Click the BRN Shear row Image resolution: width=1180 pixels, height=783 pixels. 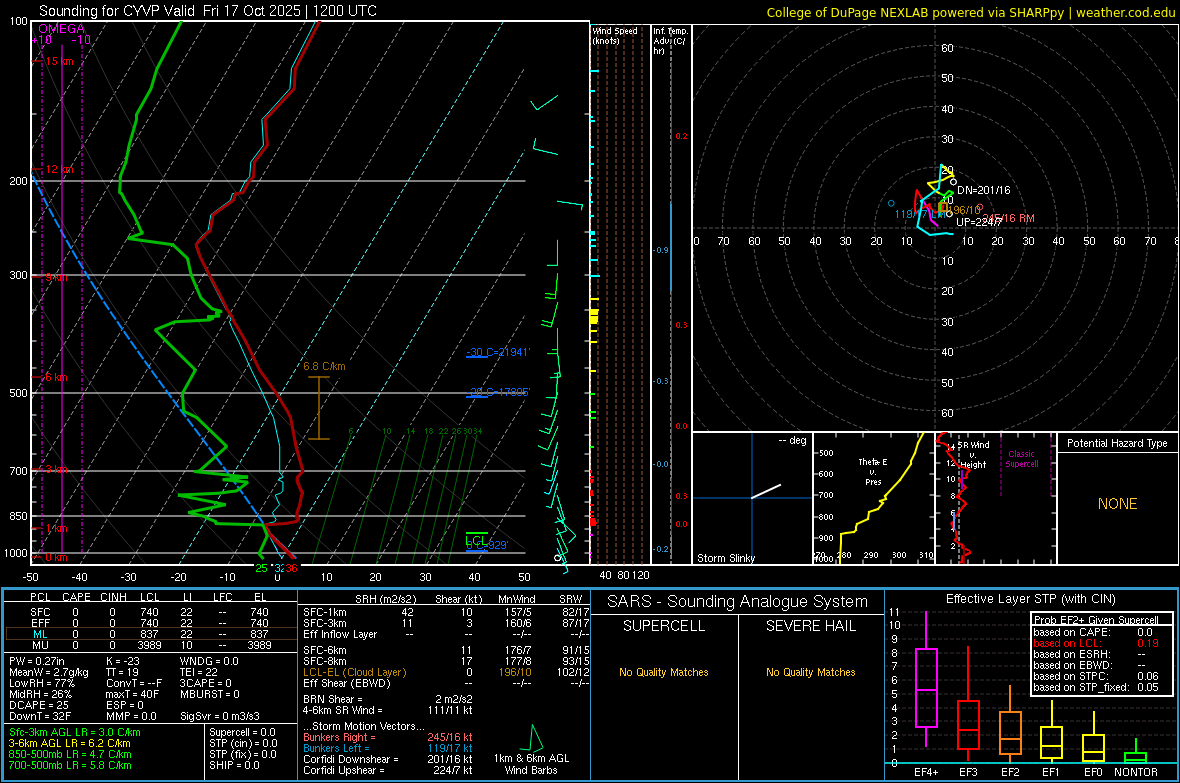(387, 699)
